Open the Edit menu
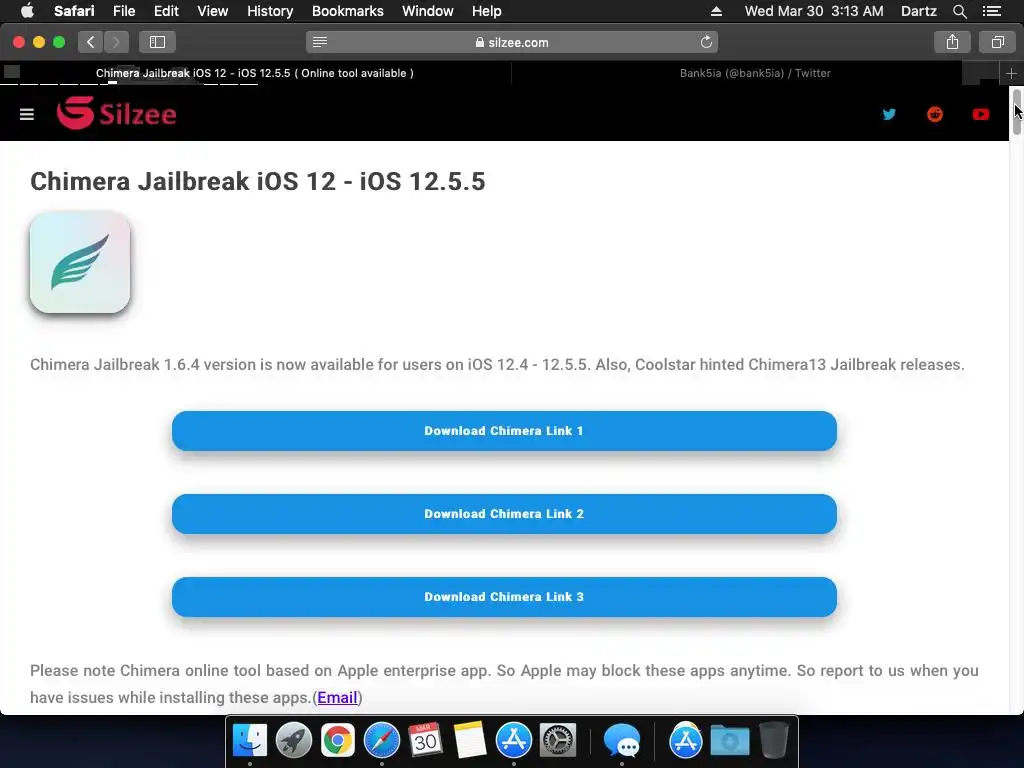The image size is (1024, 768). [166, 11]
